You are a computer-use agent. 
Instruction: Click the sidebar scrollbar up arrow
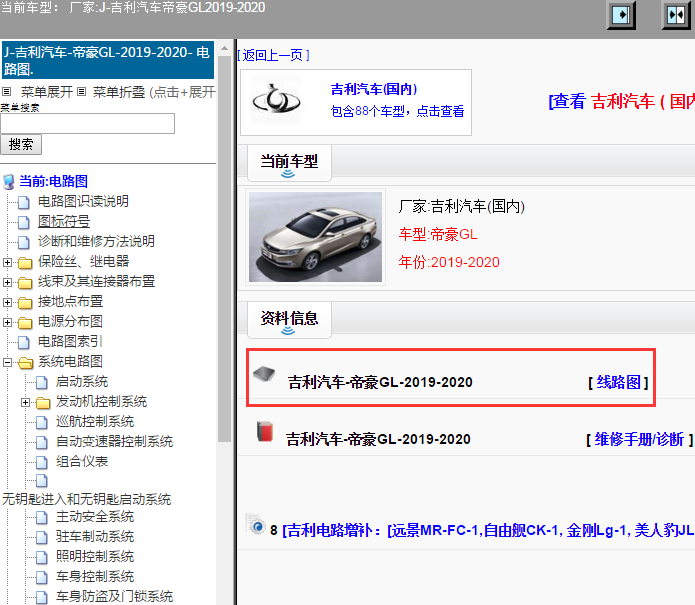[225, 48]
